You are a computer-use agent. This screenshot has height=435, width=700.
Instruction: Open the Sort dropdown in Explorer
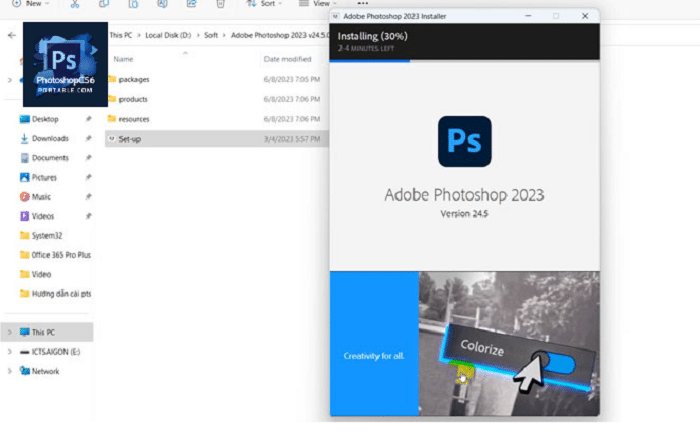click(x=265, y=4)
